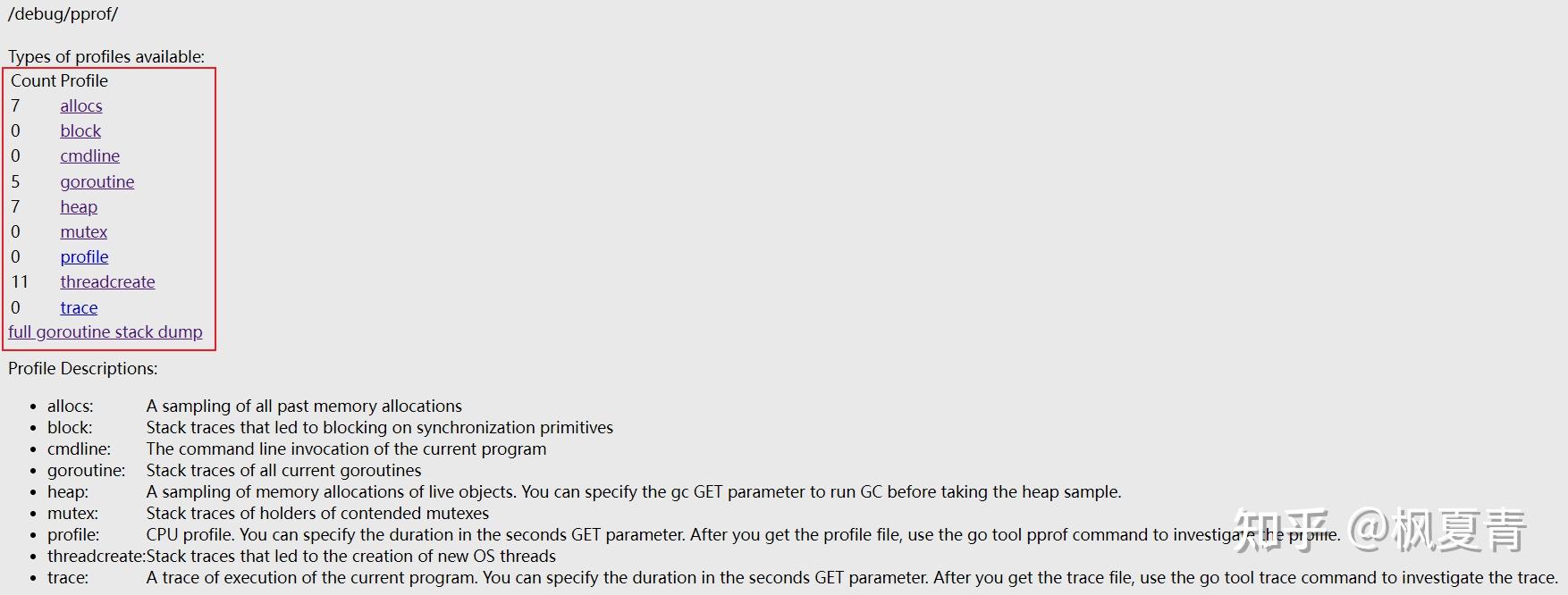This screenshot has height=595, width=1568.
Task: Click the mutex profile link
Action: point(83,232)
